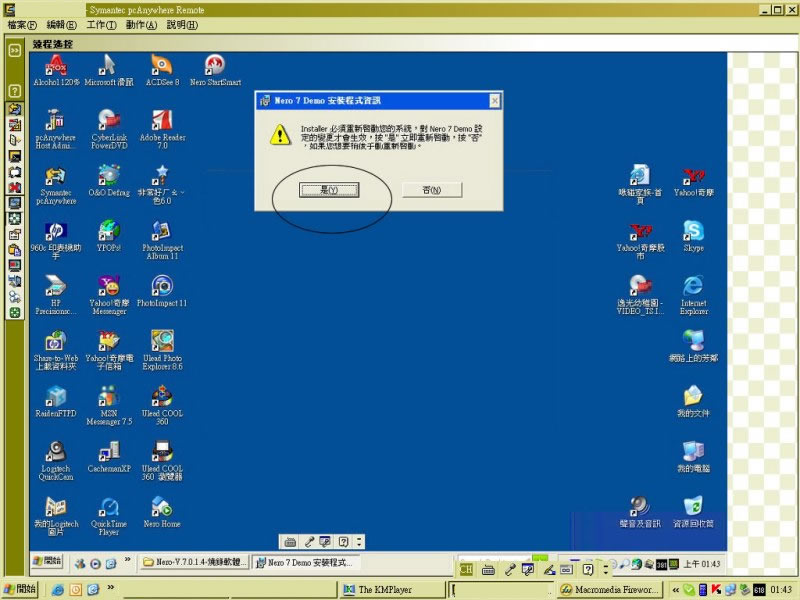Viewport: 800px width, 600px height.
Task: Click the RaidenFTPD desktop icon
Action: pyautogui.click(x=56, y=402)
